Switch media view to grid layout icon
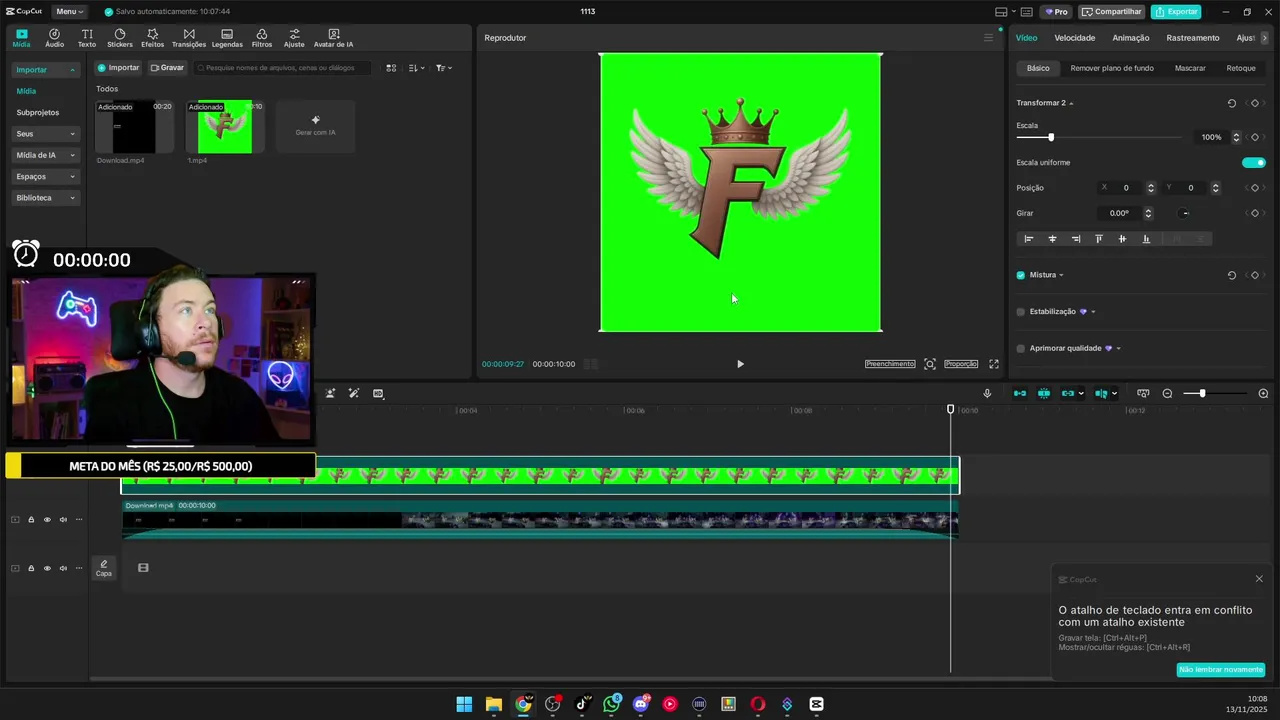The image size is (1280, 720). pos(391,68)
